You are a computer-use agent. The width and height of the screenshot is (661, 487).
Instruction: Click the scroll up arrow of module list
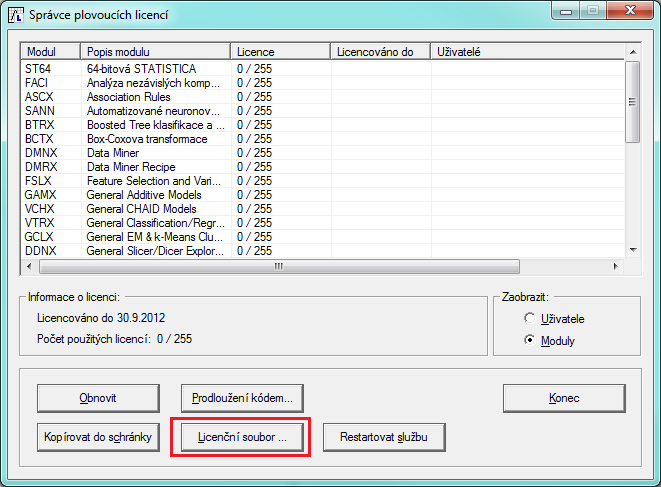pyautogui.click(x=633, y=52)
